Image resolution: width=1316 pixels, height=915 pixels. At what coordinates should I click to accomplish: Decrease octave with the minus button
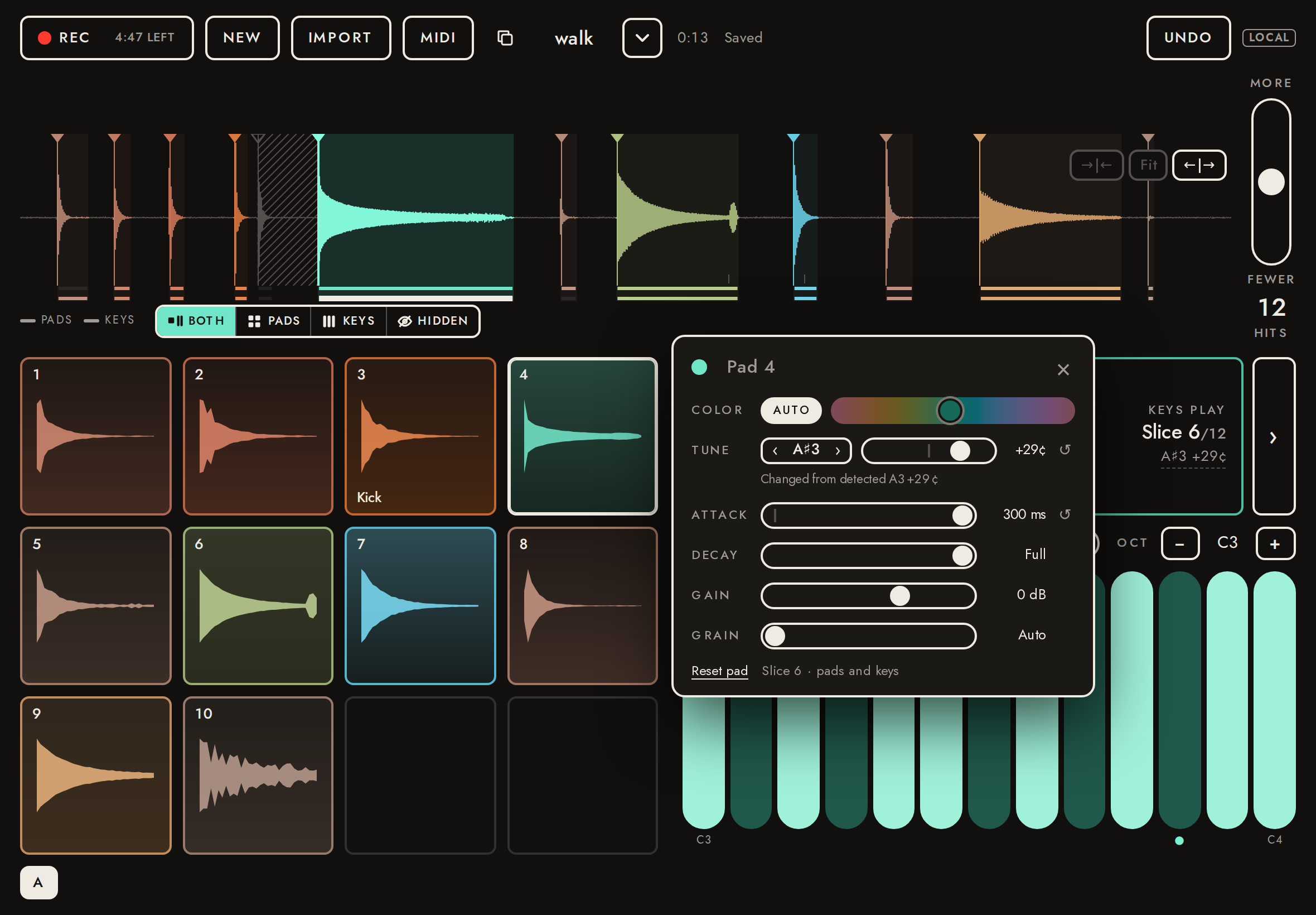[1179, 543]
